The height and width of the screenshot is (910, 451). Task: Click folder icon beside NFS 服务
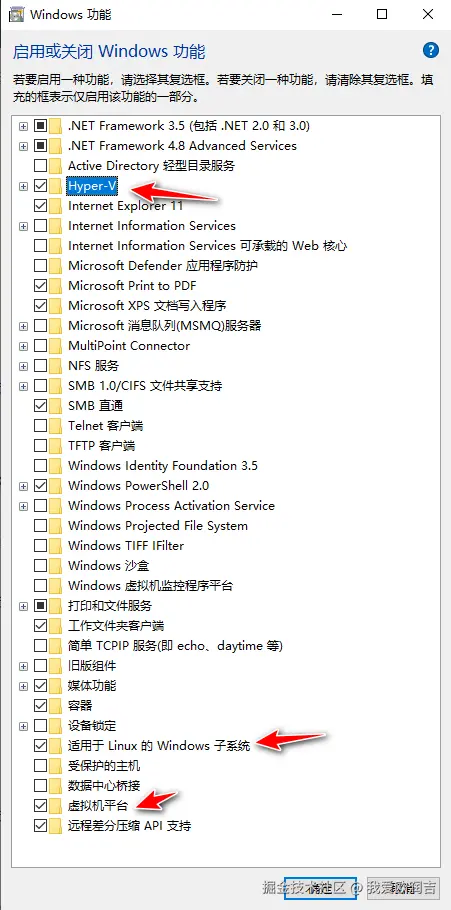coord(55,366)
